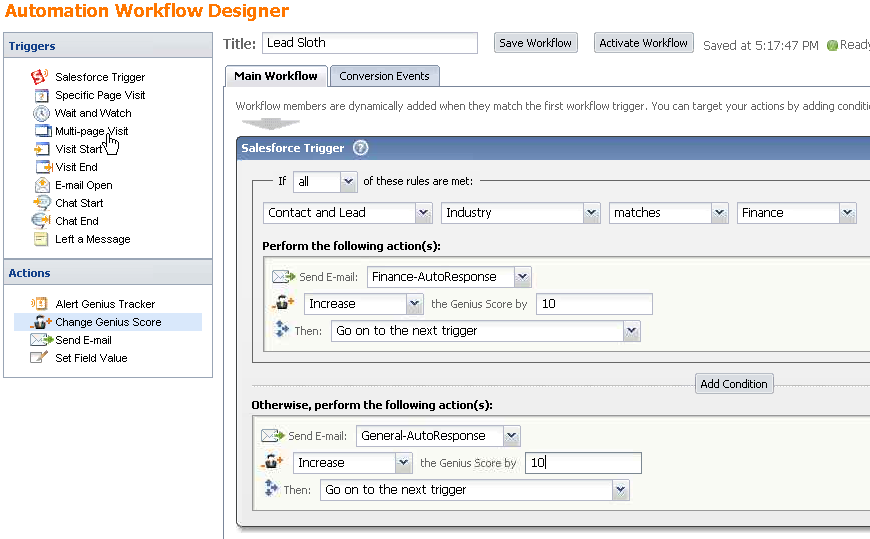This screenshot has width=870, height=539.
Task: Click the Actions panel header
Action: 108,273
